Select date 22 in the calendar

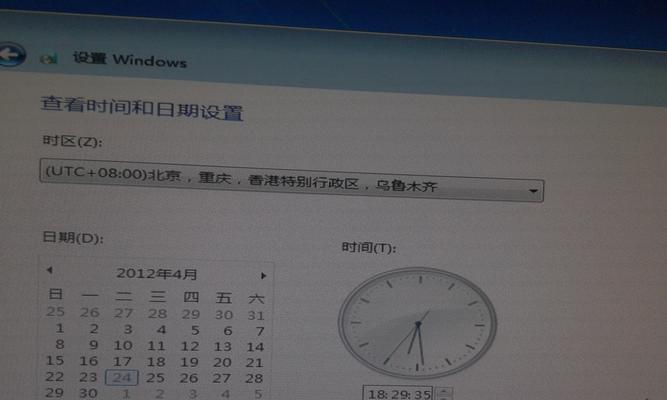tap(54, 377)
